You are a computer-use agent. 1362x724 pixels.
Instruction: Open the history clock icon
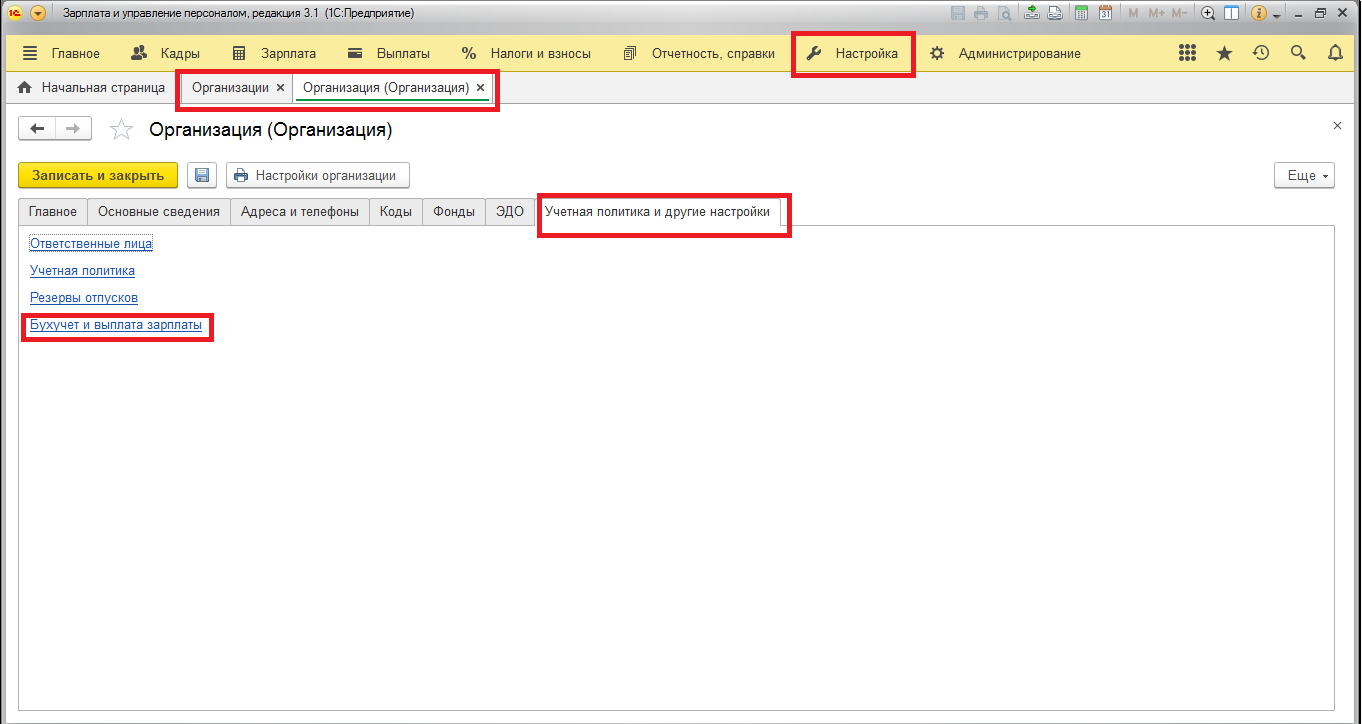pos(1261,53)
